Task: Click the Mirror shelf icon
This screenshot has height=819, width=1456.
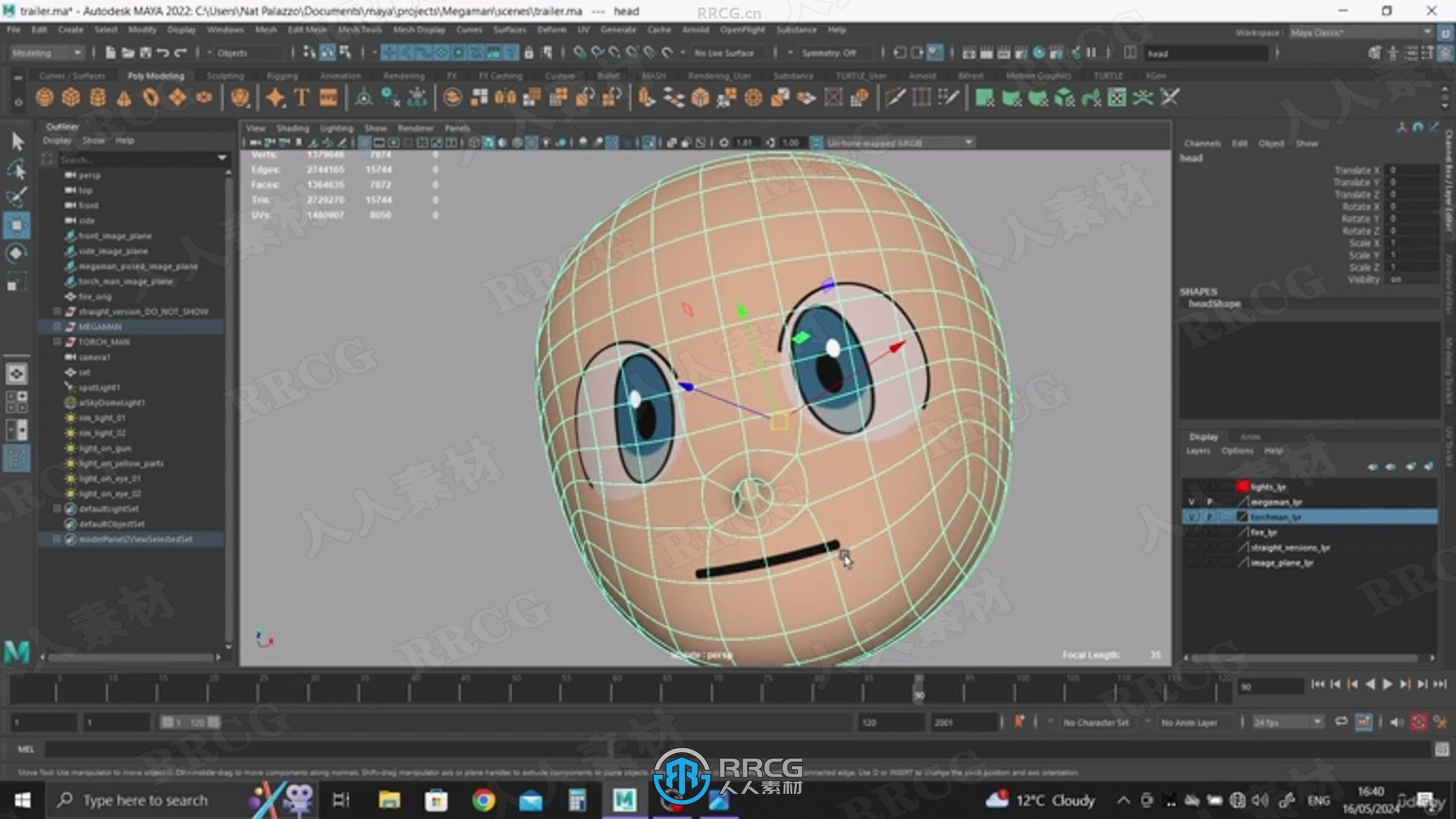Action: (x=506, y=97)
